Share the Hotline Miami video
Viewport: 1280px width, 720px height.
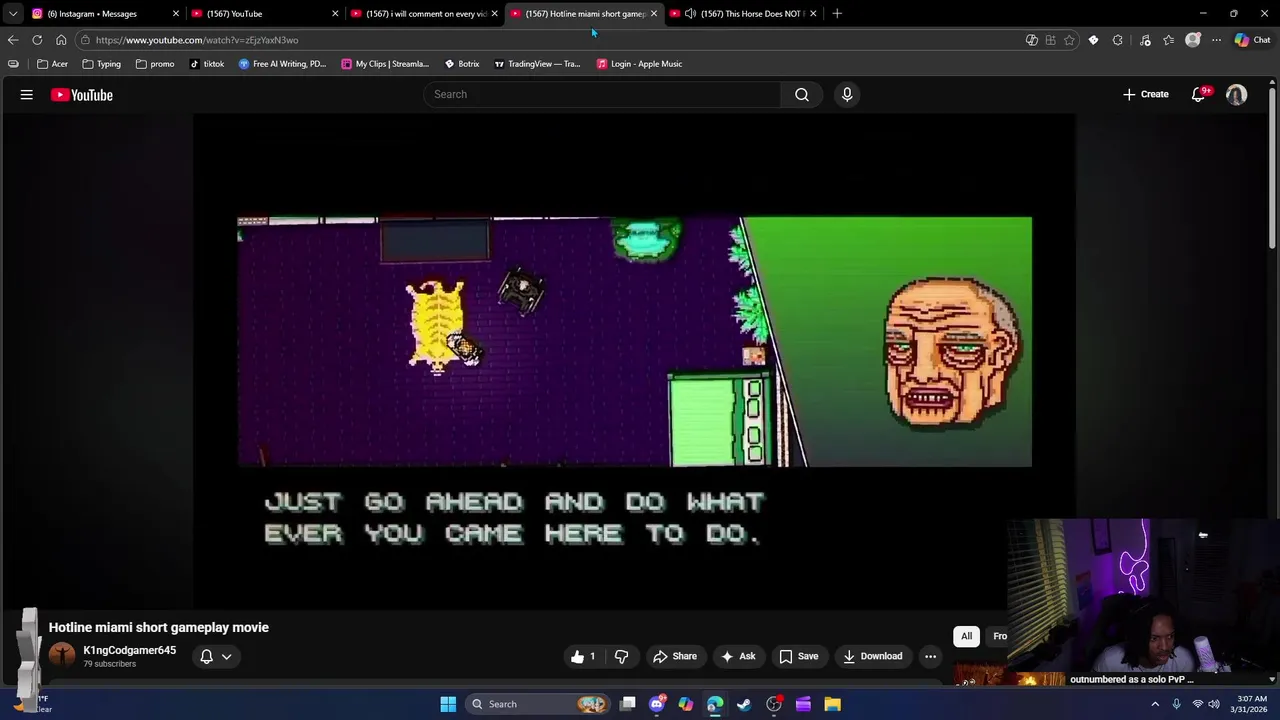[675, 656]
